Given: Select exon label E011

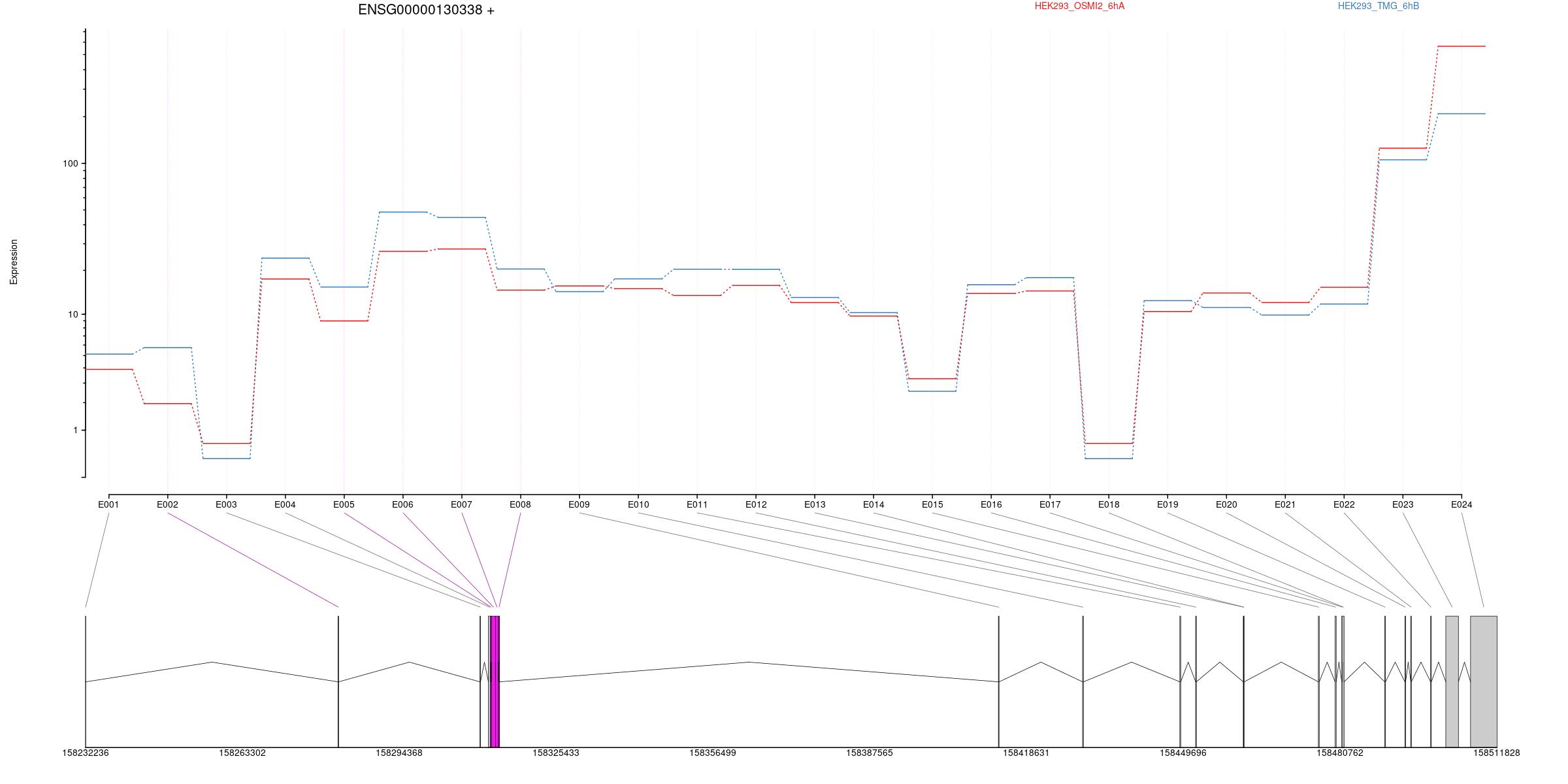Looking at the screenshot, I should [x=697, y=504].
